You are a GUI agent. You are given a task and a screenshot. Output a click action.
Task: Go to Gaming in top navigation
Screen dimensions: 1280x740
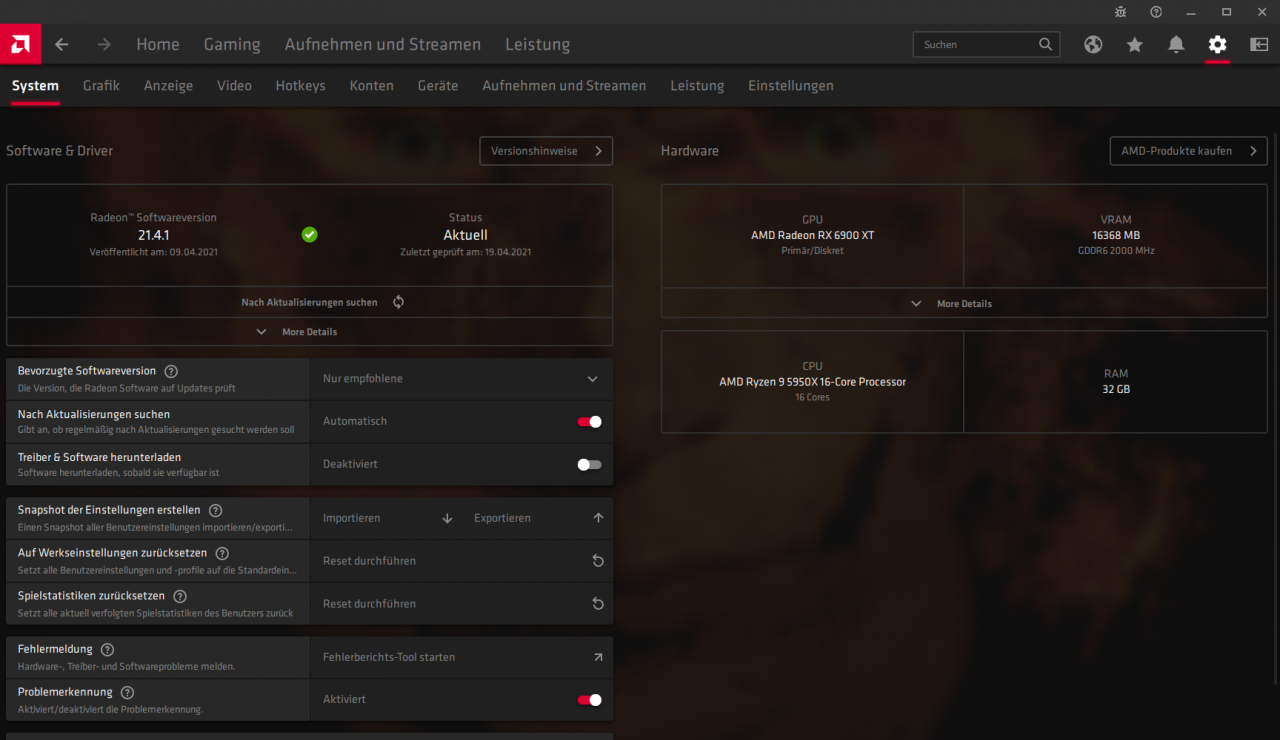pos(232,44)
